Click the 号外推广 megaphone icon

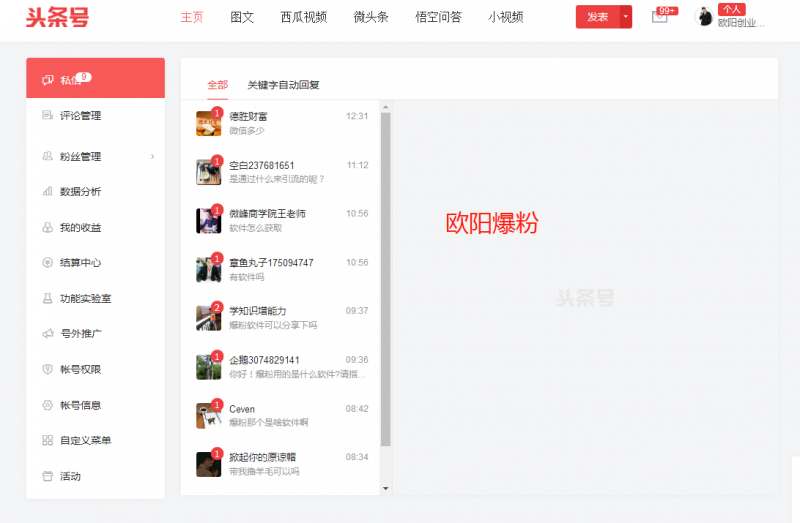click(x=47, y=334)
